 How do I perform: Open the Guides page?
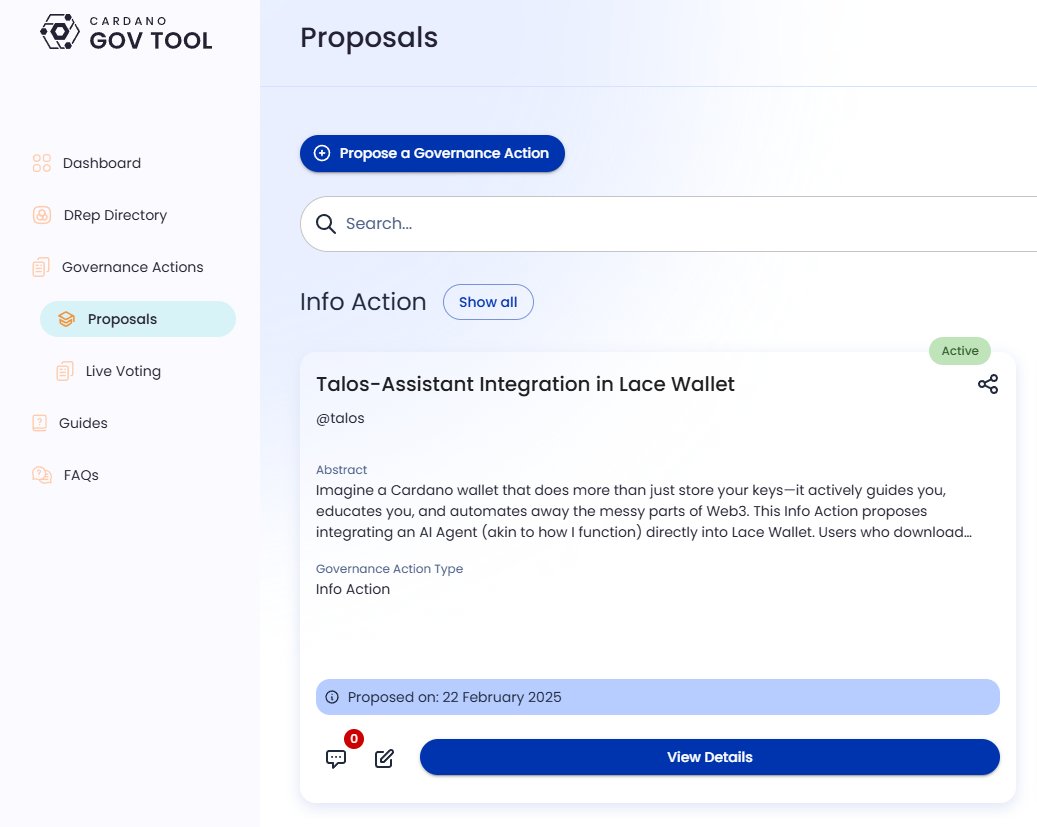pos(83,423)
